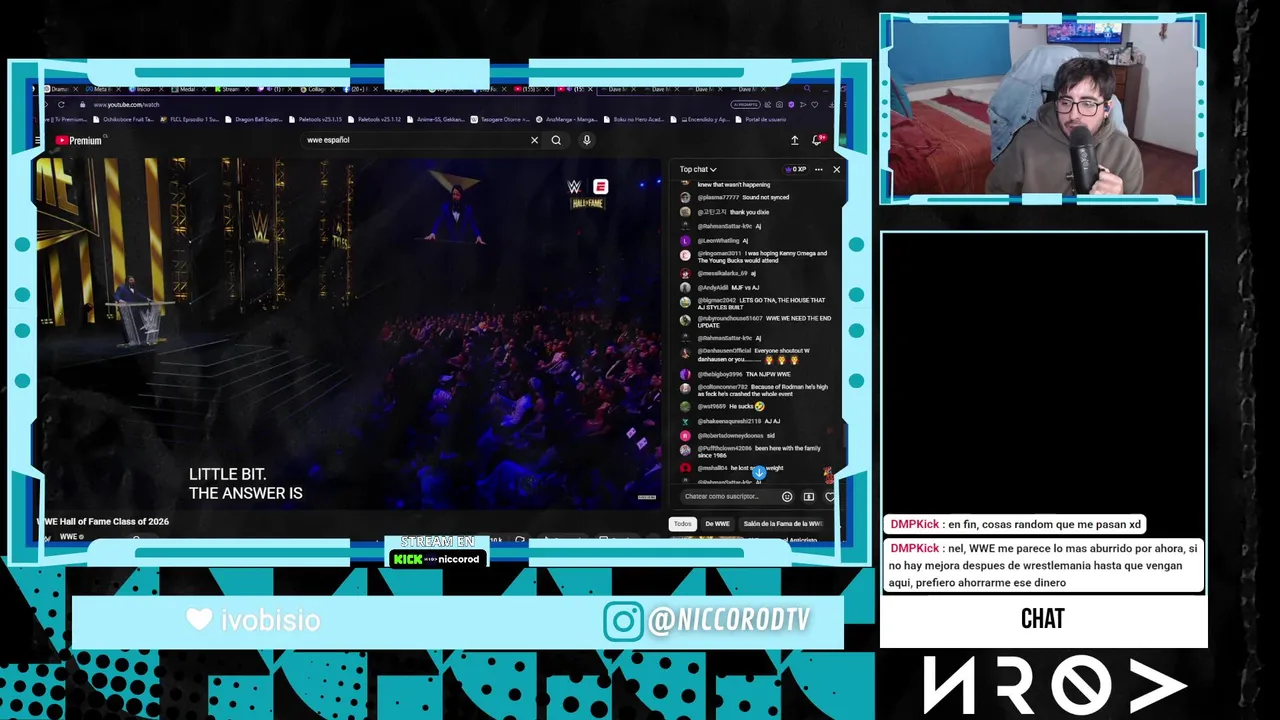Click @ringoman3011 Kenny Omega chat message
Image resolution: width=1280 pixels, height=720 pixels.
point(755,257)
